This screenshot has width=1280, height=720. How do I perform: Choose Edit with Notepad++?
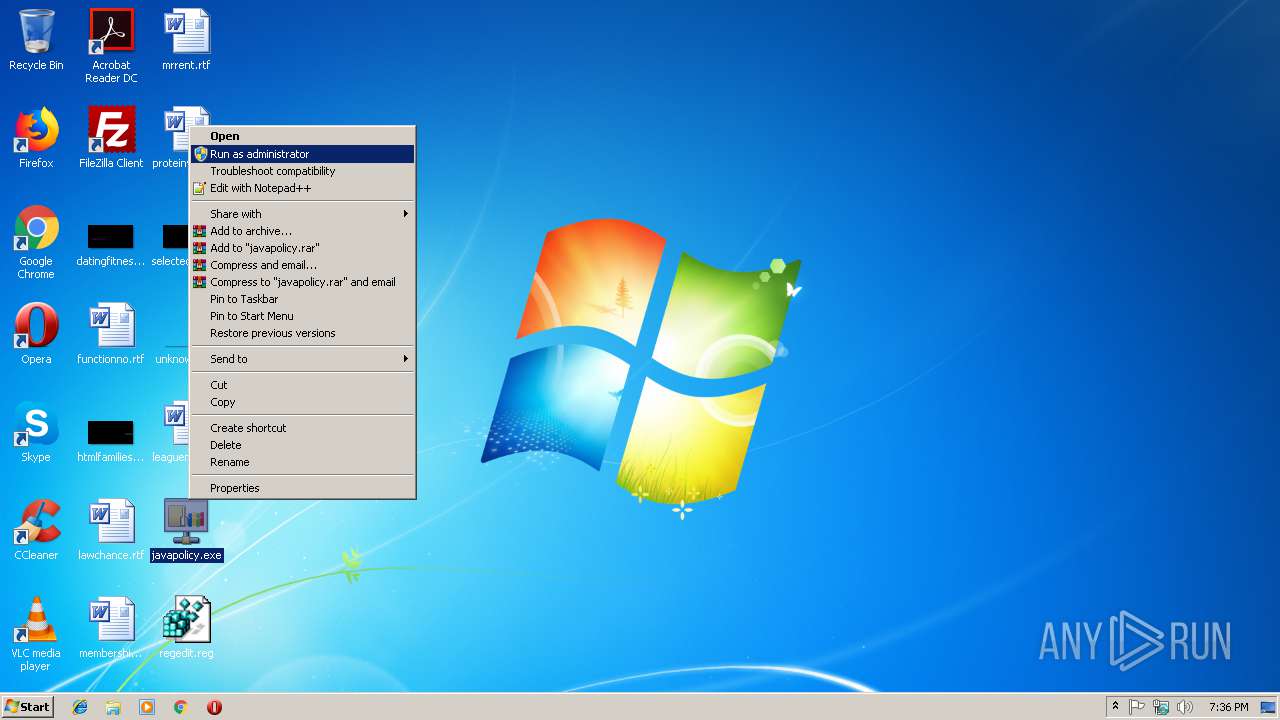(x=303, y=188)
